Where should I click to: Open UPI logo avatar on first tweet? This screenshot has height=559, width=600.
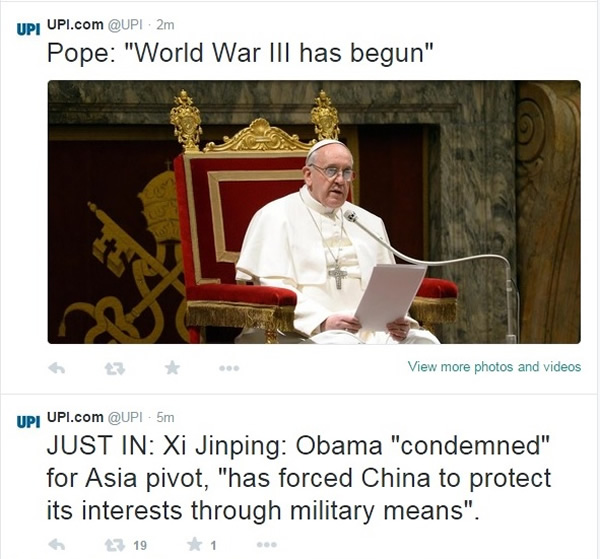(28, 29)
